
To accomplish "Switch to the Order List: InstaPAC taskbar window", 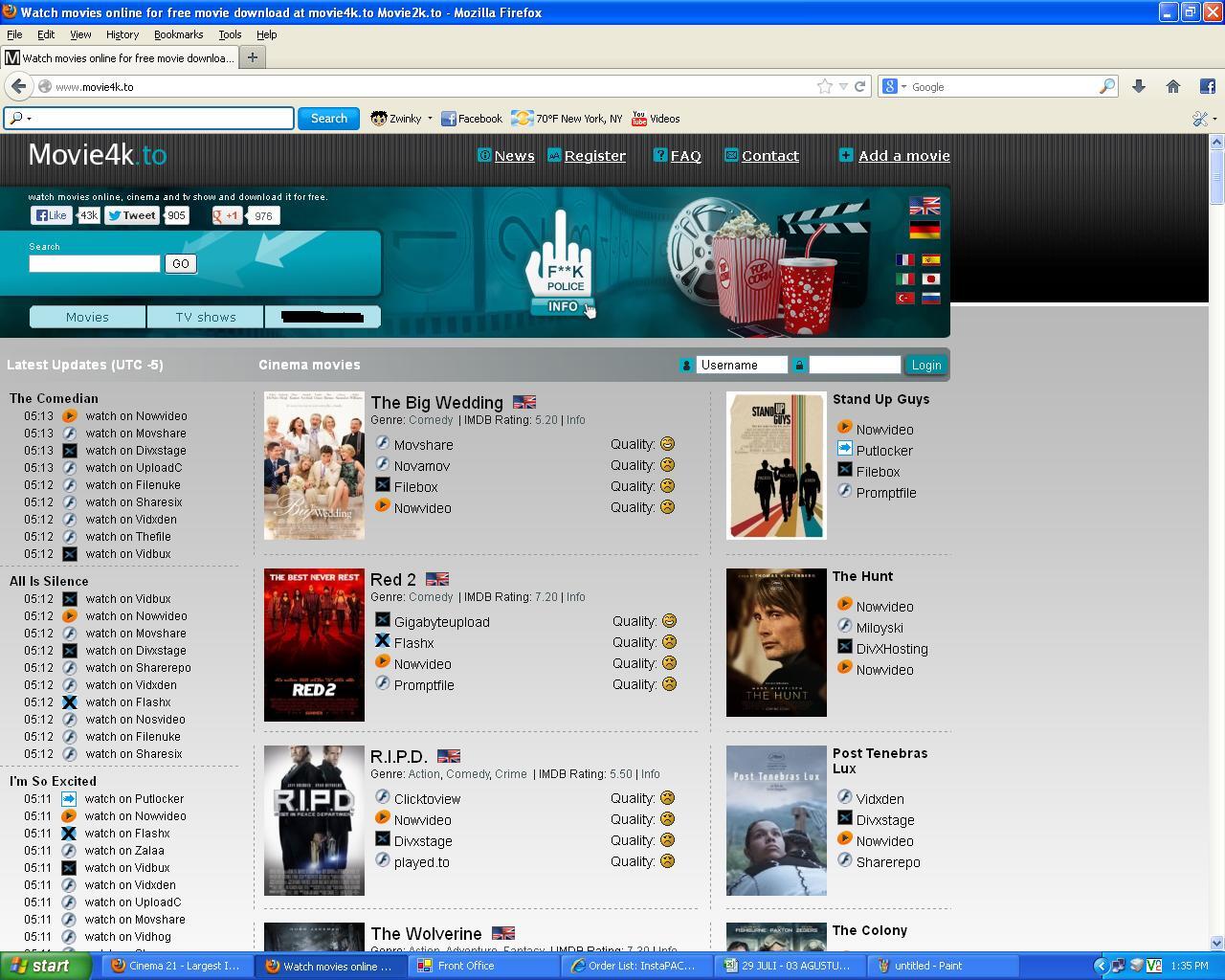I will (x=637, y=966).
